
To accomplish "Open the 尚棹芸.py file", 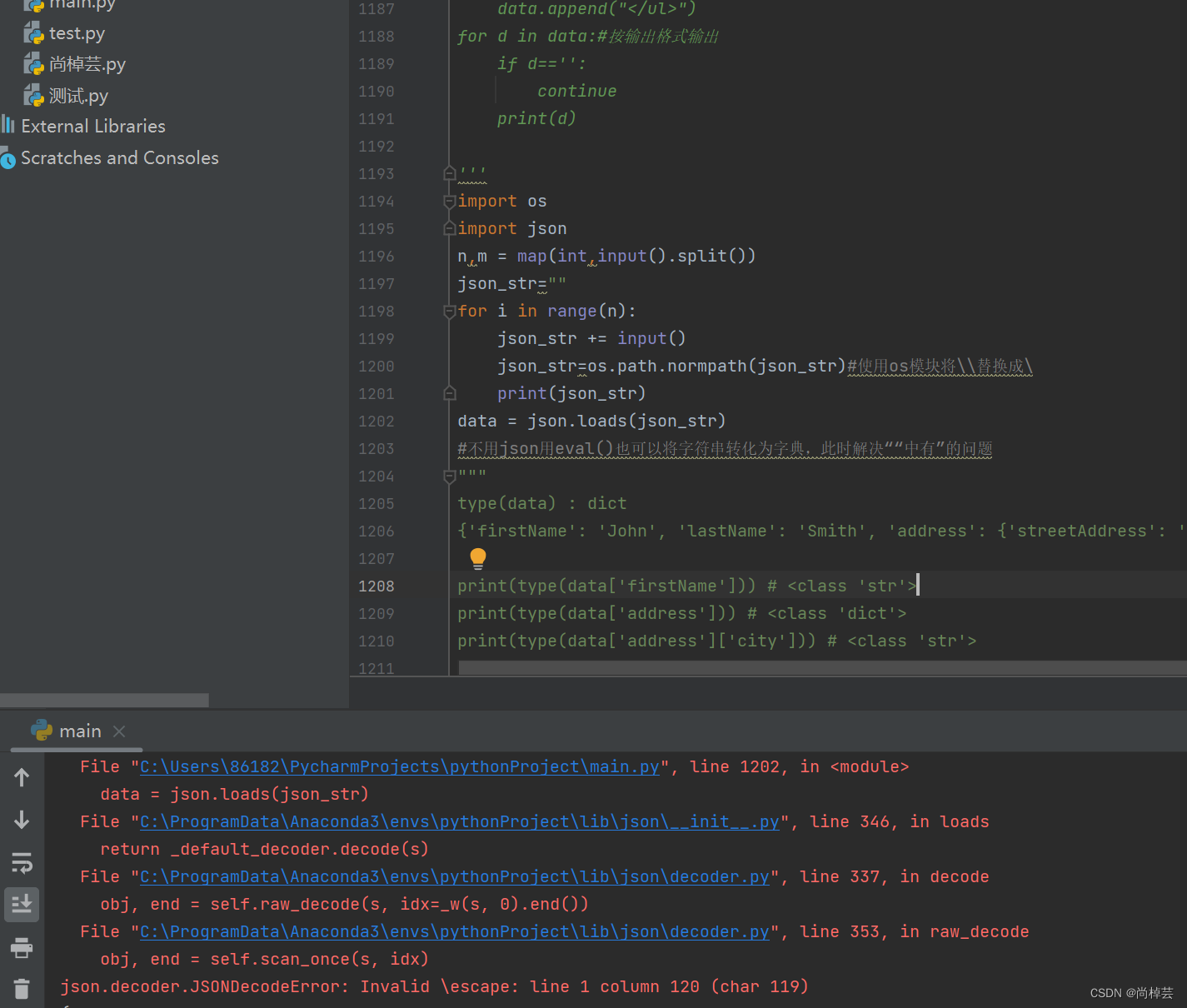I will (87, 64).
